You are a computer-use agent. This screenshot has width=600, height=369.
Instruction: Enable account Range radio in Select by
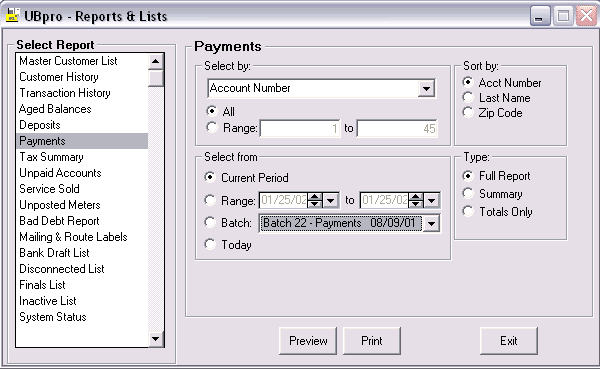coord(211,127)
